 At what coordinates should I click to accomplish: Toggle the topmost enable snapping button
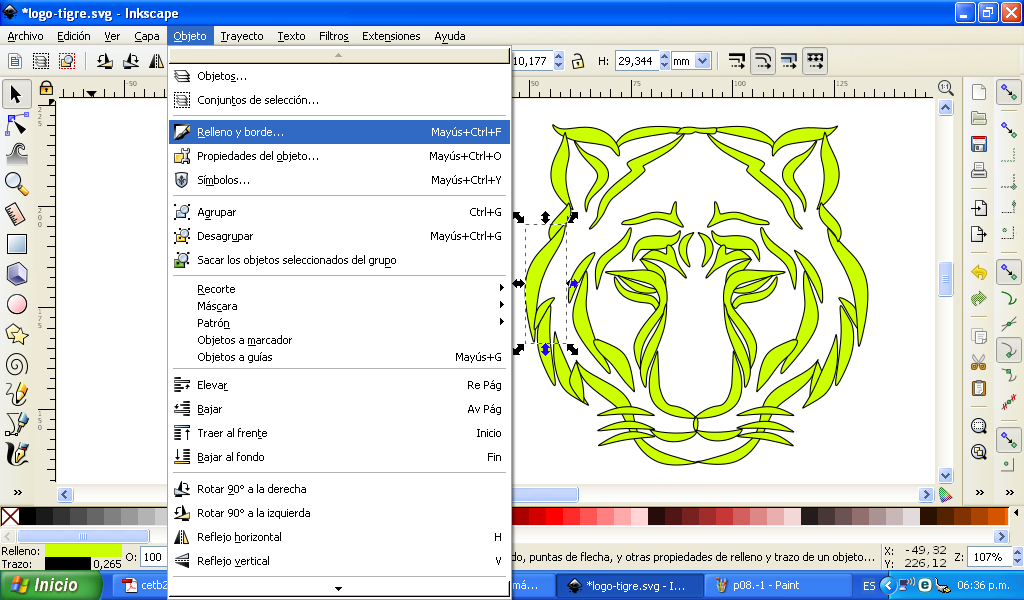1009,92
